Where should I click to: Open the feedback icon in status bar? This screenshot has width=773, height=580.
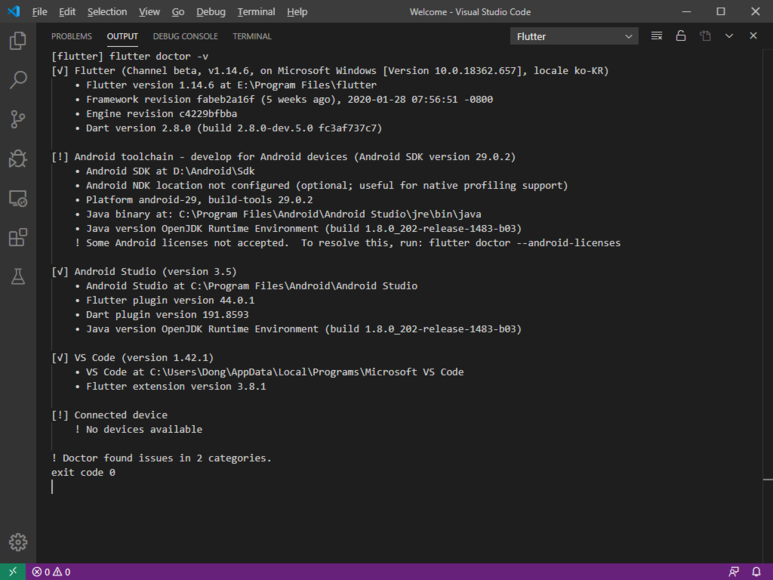pyautogui.click(x=734, y=572)
